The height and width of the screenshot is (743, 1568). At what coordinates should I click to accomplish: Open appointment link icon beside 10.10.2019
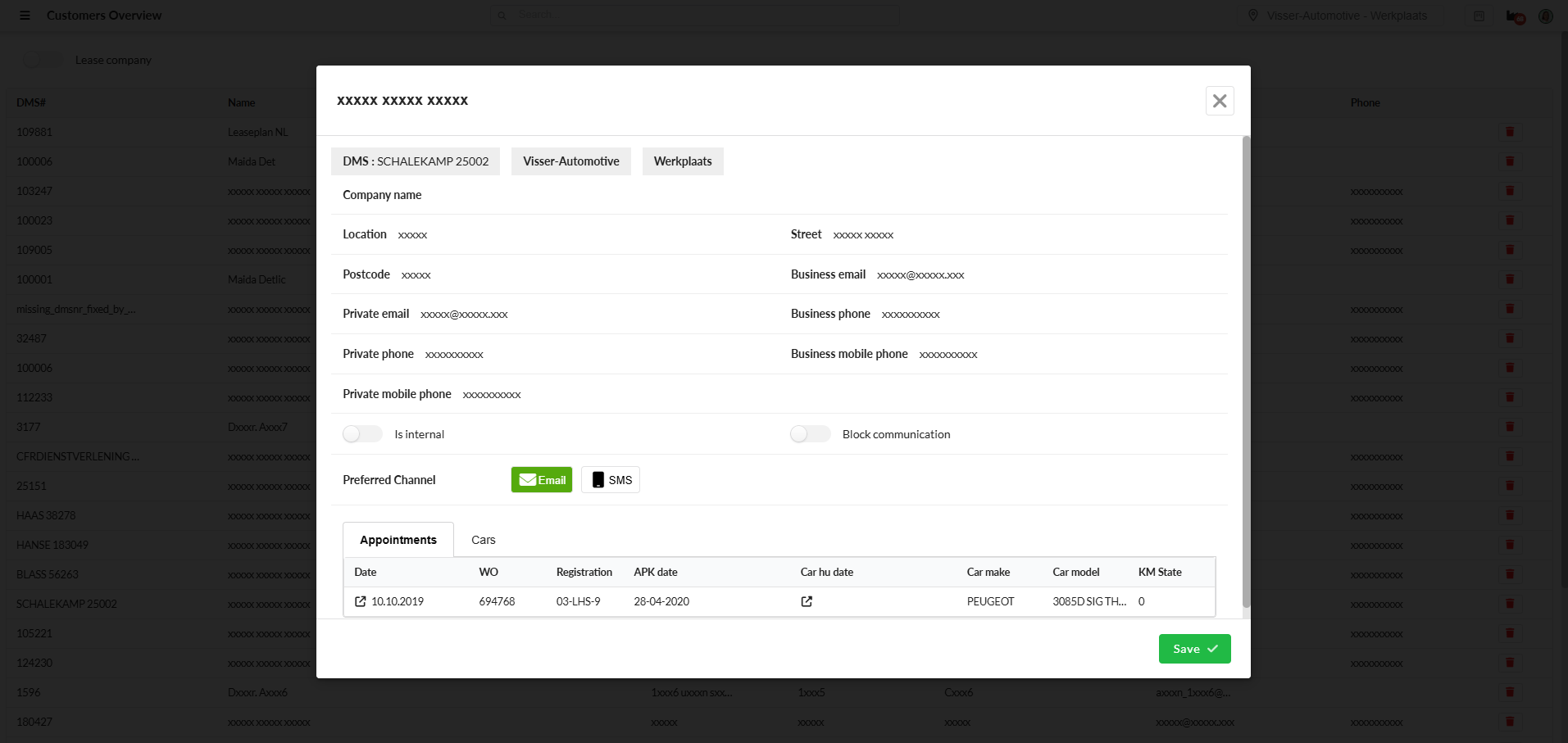pos(360,601)
